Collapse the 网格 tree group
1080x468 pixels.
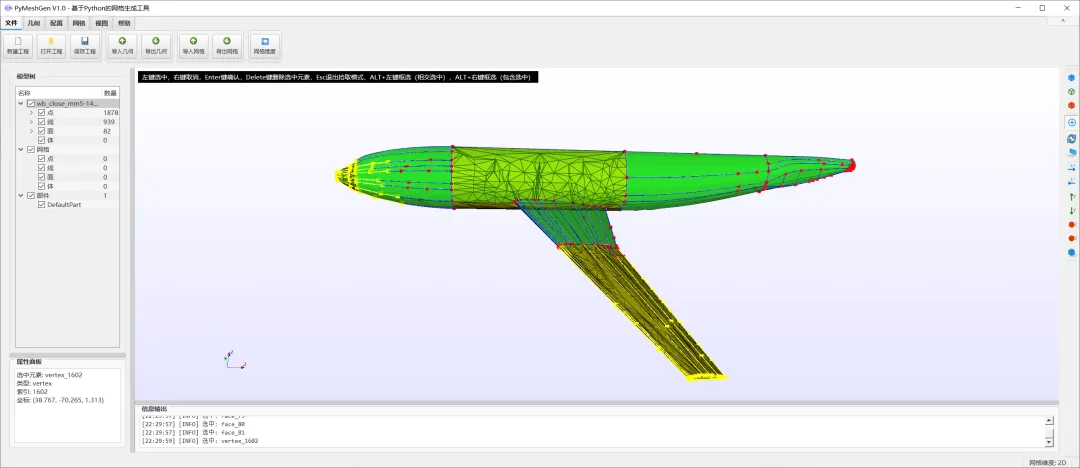click(x=21, y=150)
